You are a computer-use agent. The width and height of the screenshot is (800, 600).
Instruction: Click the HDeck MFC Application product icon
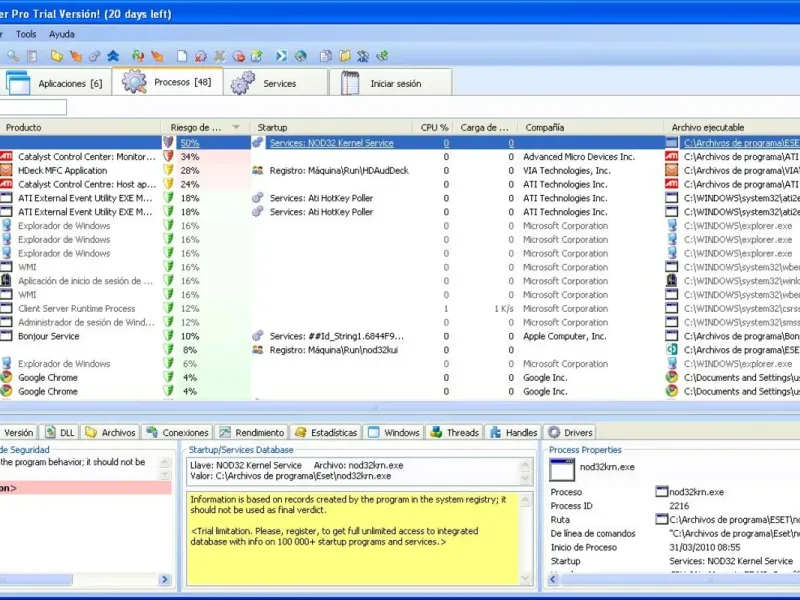6,170
